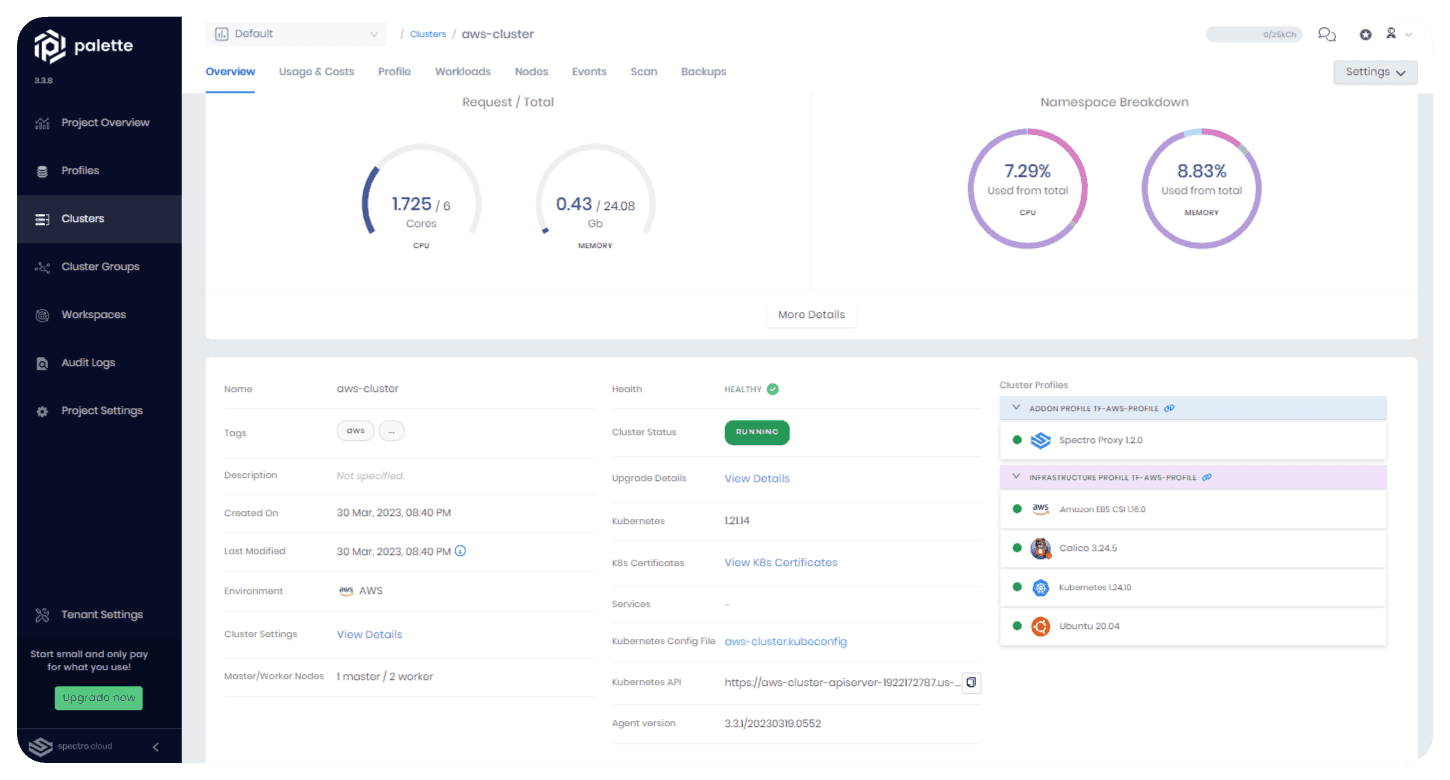The height and width of the screenshot is (780, 1450).
Task: Click the Spectro Proxy pack icon
Action: (1040, 440)
